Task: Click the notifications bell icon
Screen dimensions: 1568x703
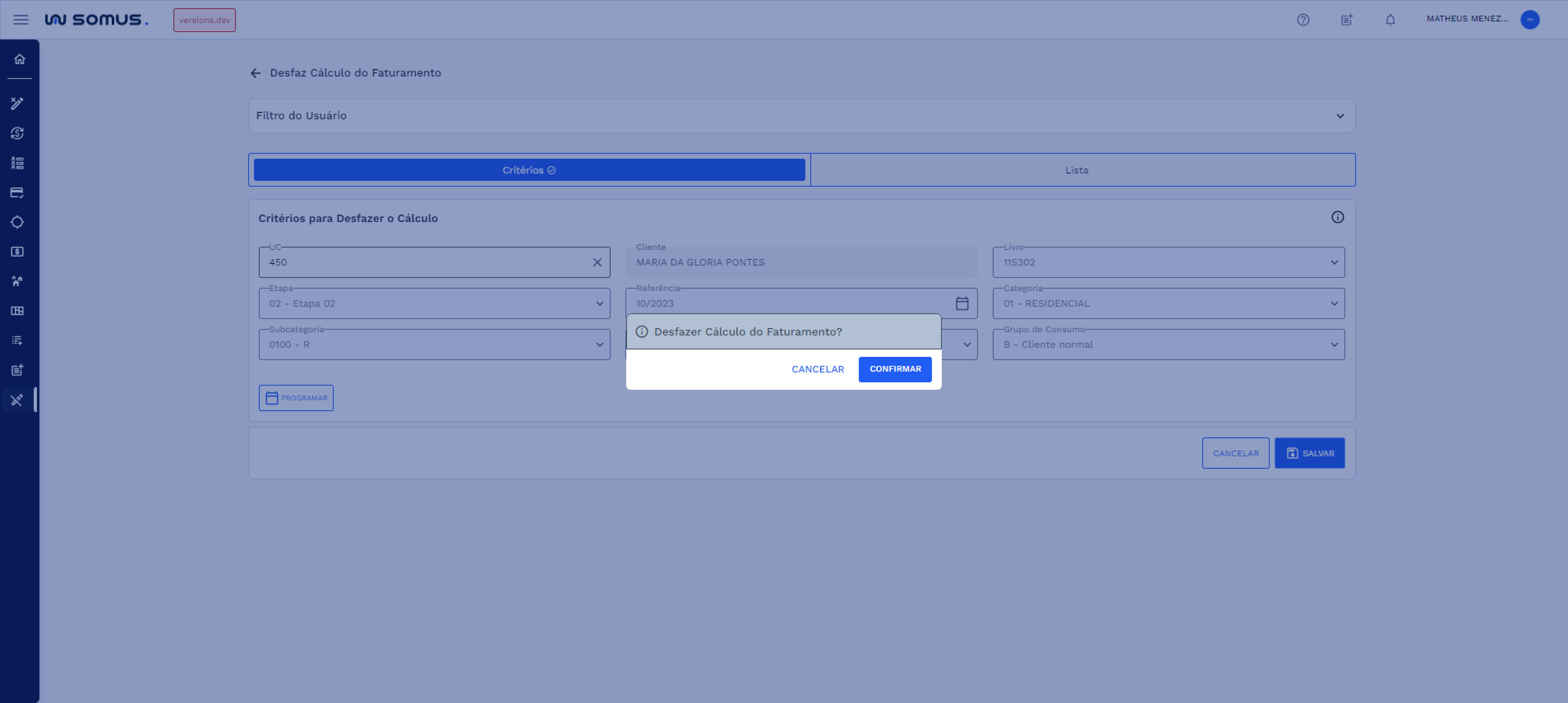Action: pyautogui.click(x=1390, y=20)
